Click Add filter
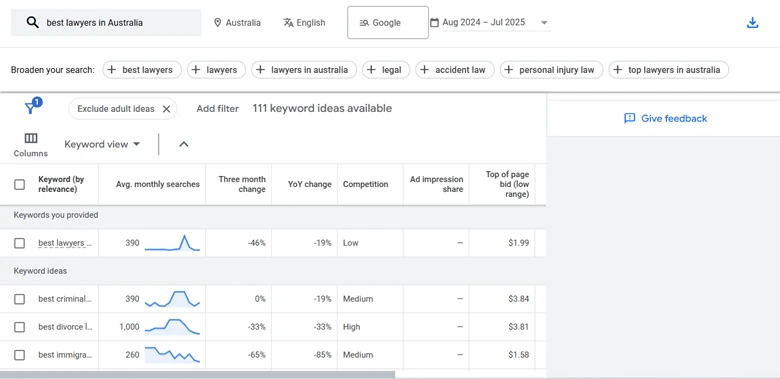 [217, 108]
